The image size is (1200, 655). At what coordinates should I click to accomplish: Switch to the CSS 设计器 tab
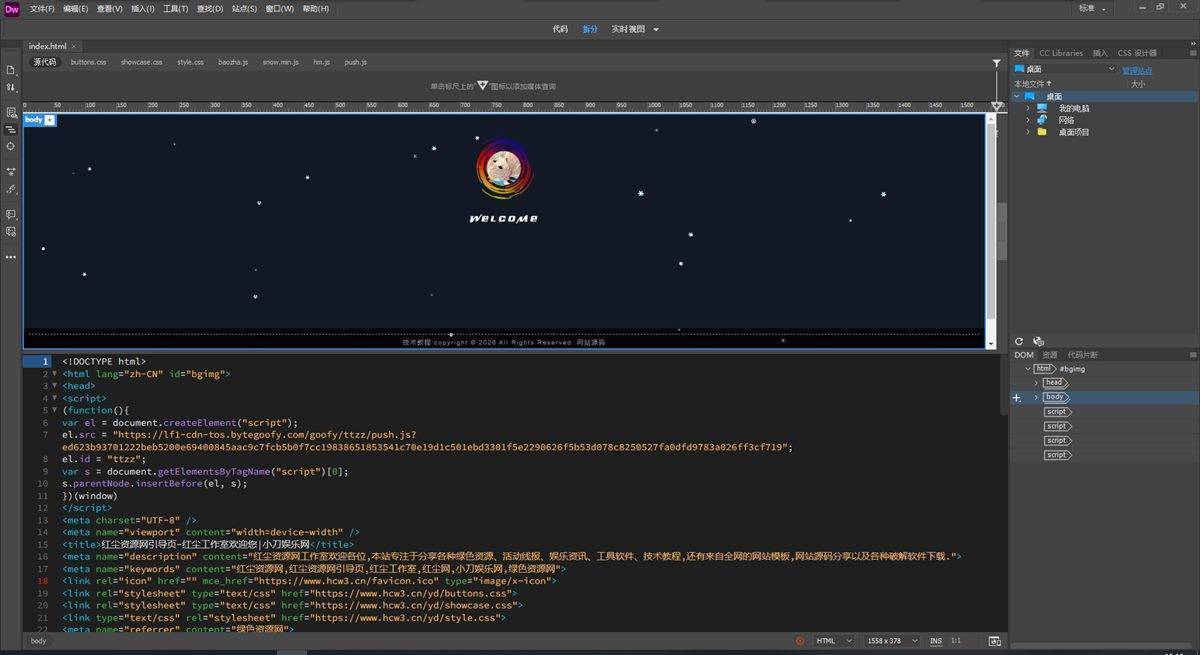coord(1137,53)
